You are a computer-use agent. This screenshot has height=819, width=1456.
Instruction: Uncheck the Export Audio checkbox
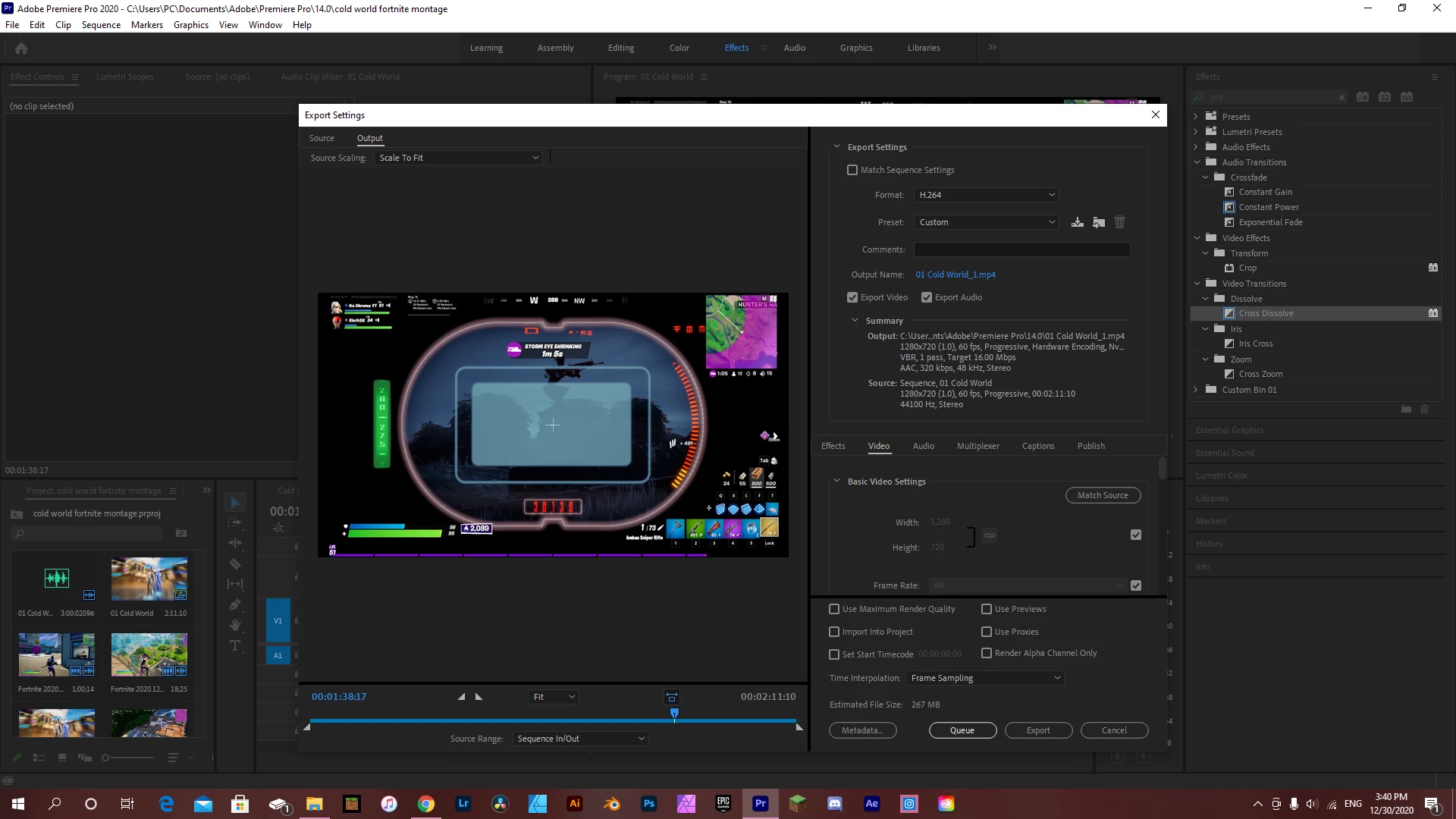[x=927, y=297]
